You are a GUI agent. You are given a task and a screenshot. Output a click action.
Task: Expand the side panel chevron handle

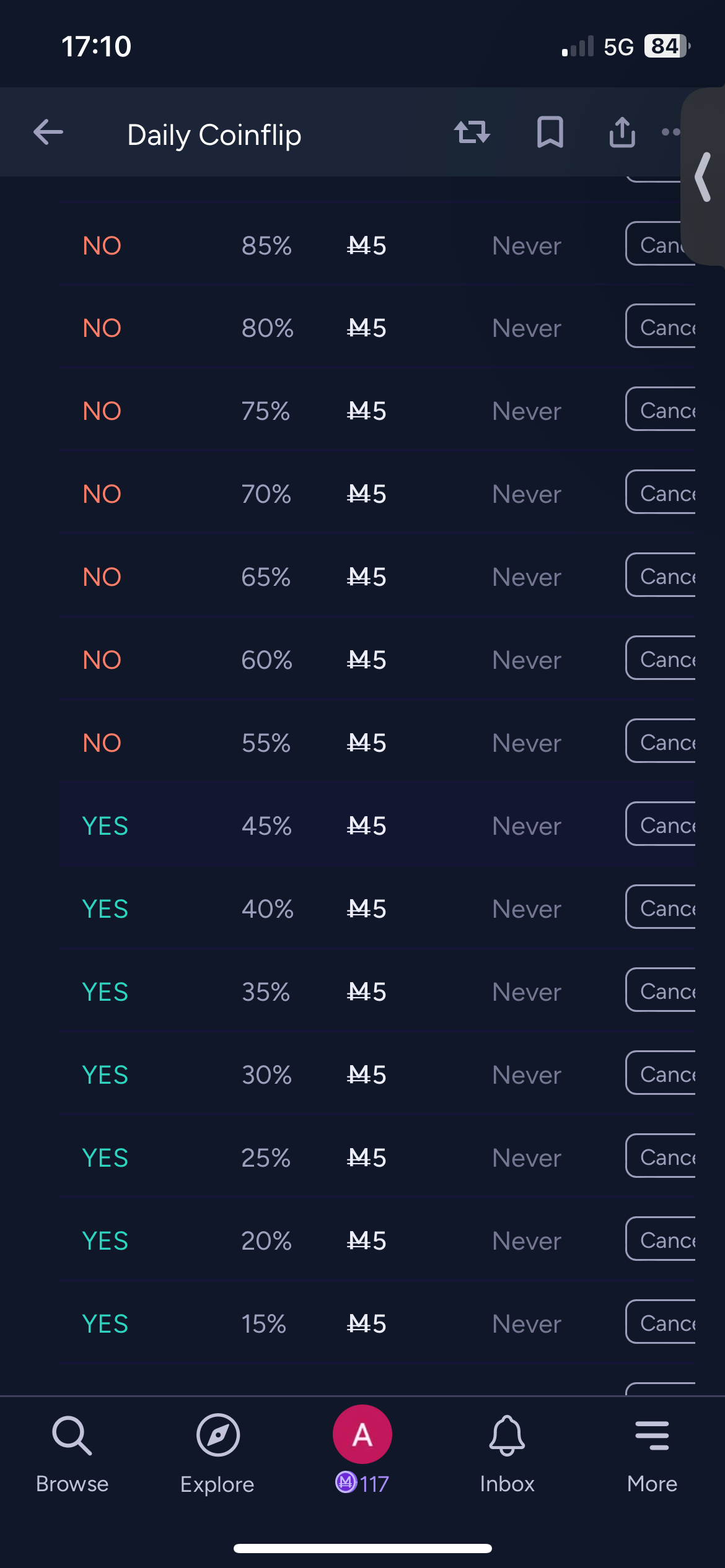click(x=704, y=178)
